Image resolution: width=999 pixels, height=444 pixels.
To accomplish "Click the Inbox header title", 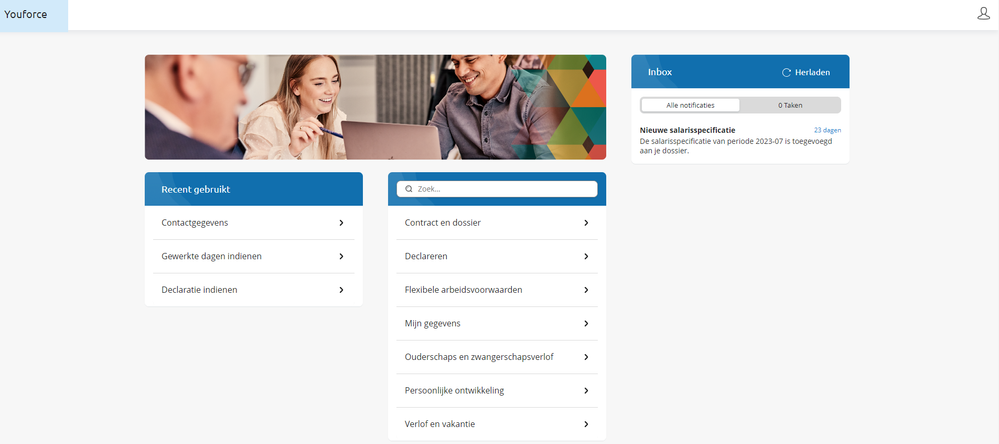I will 660,72.
